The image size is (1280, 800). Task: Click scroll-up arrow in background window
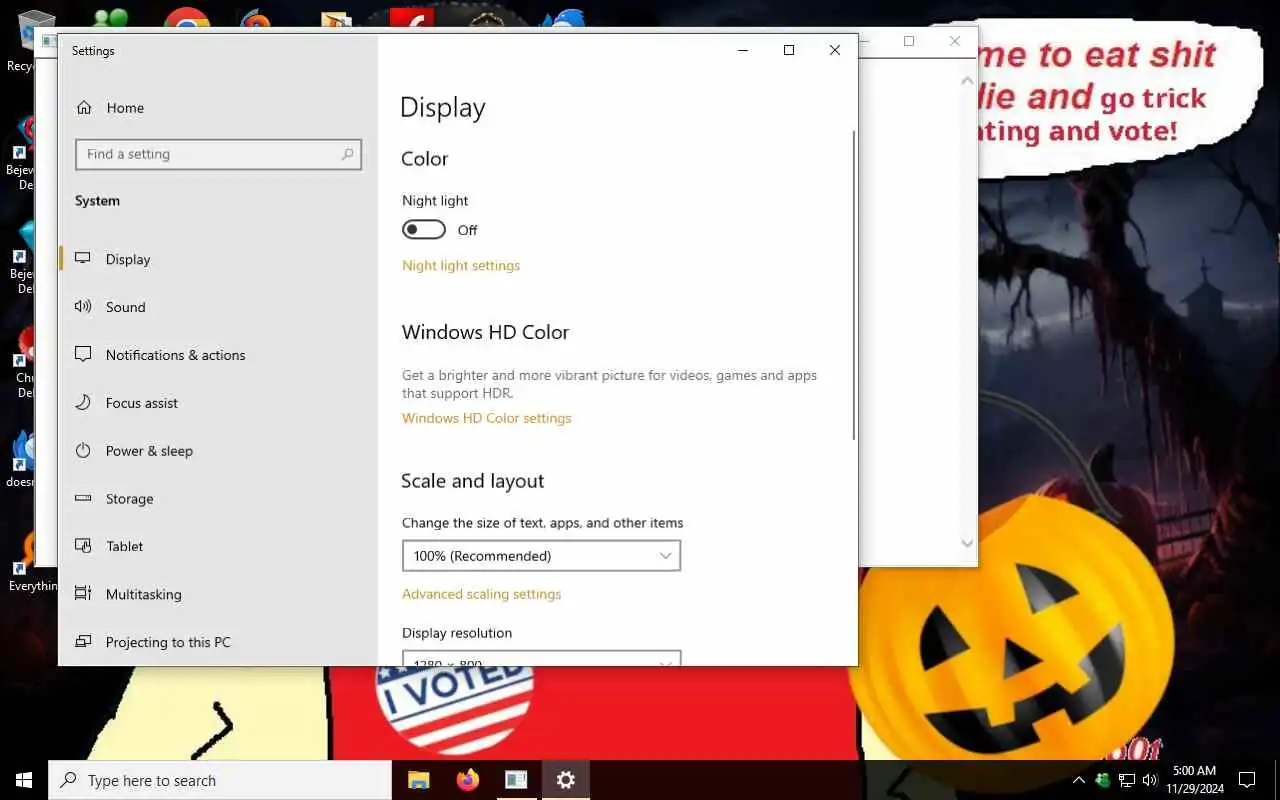[x=967, y=80]
